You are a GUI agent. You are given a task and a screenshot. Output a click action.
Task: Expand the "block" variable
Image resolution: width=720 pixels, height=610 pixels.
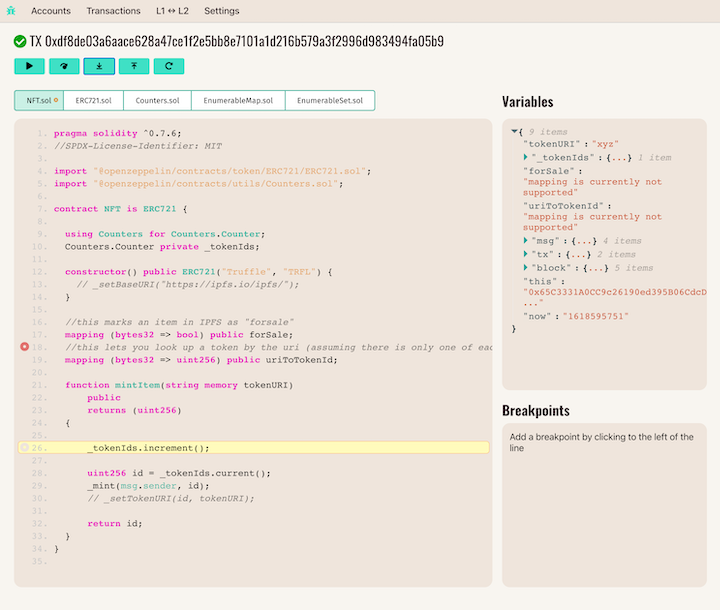526,268
